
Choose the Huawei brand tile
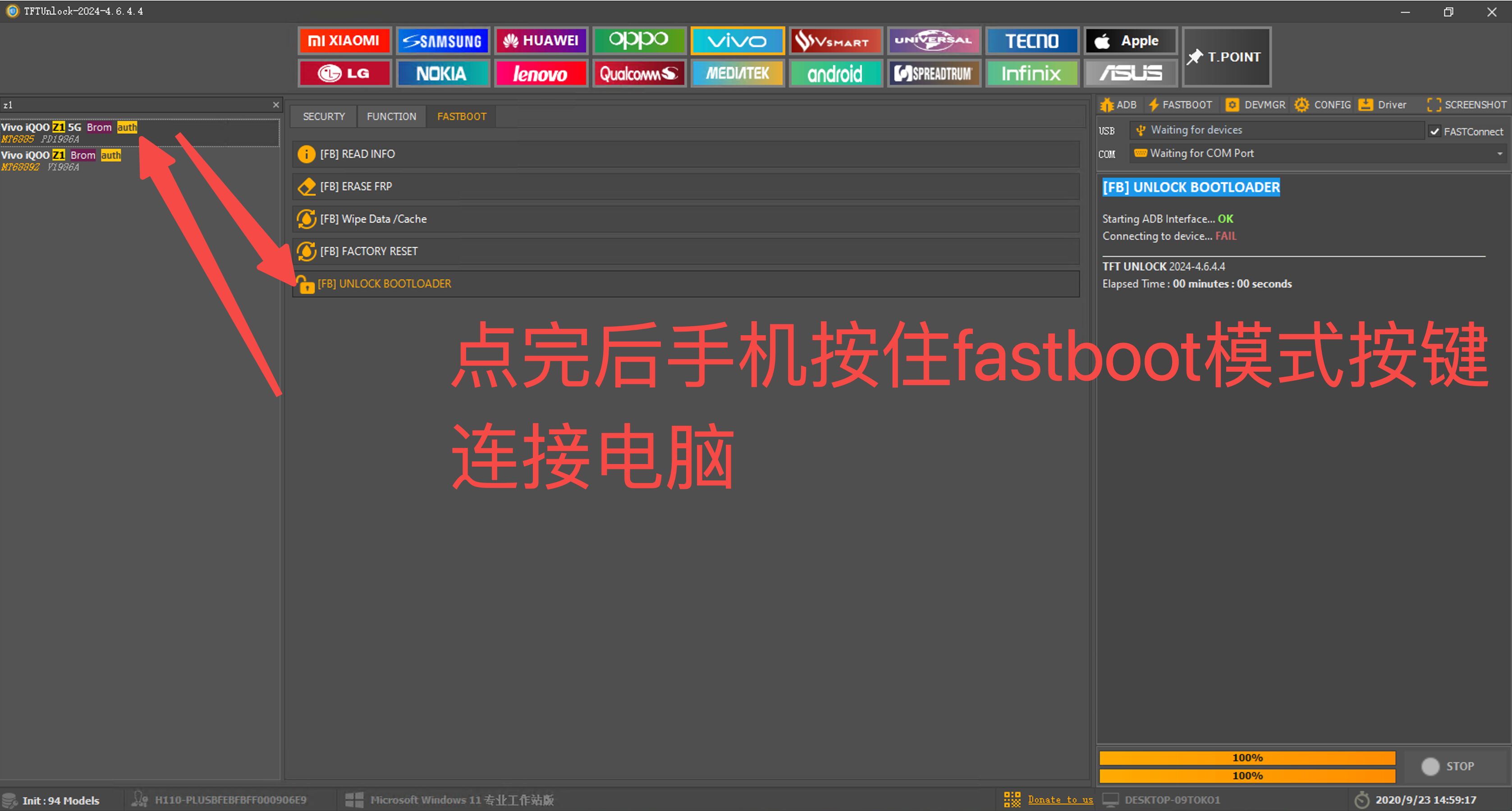click(541, 41)
